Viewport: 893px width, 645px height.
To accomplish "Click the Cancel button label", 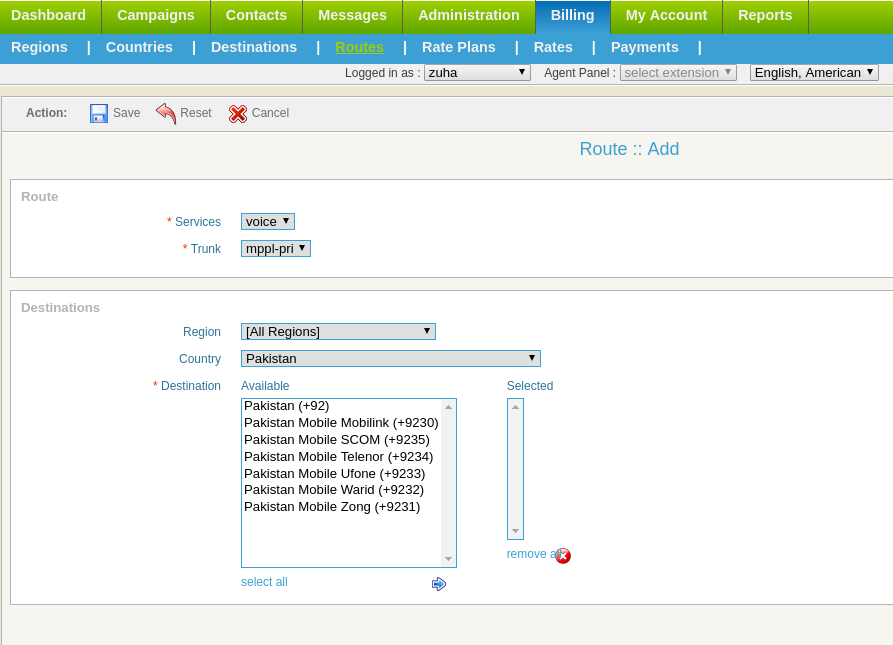I will point(271,113).
